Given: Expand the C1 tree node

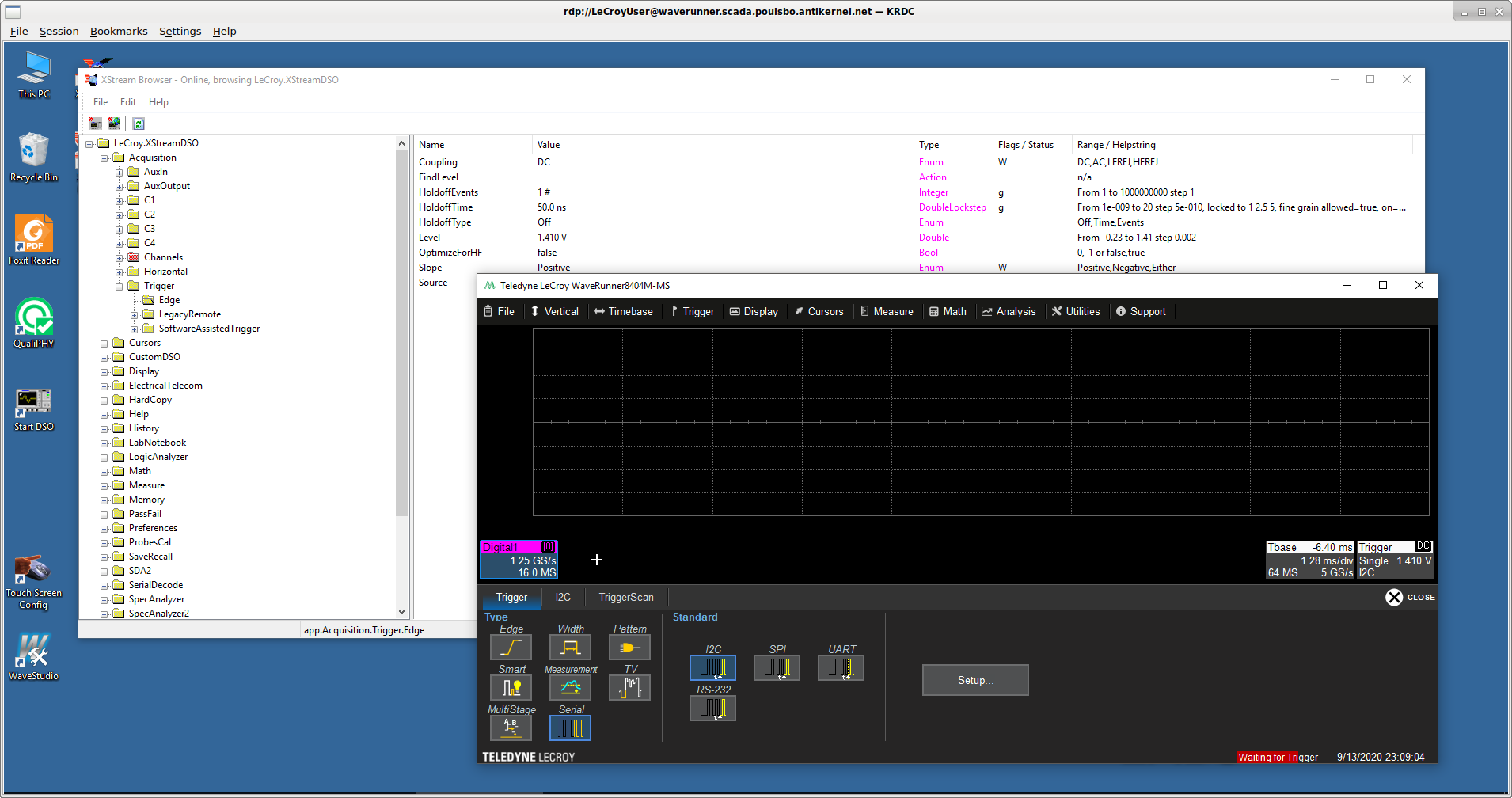Looking at the screenshot, I should 120,201.
